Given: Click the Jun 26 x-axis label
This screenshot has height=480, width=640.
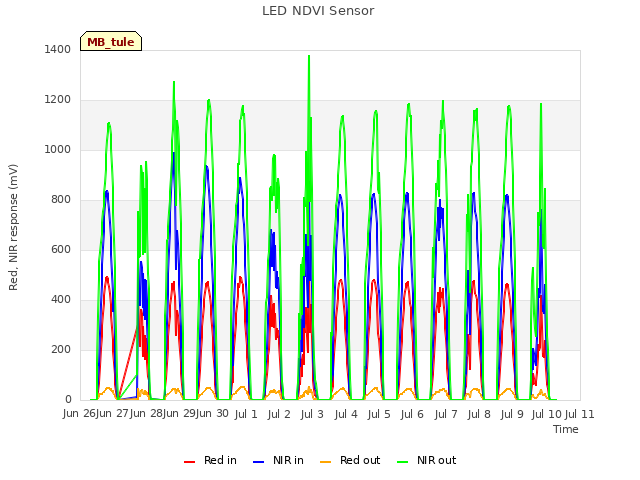Looking at the screenshot, I should (x=80, y=414).
